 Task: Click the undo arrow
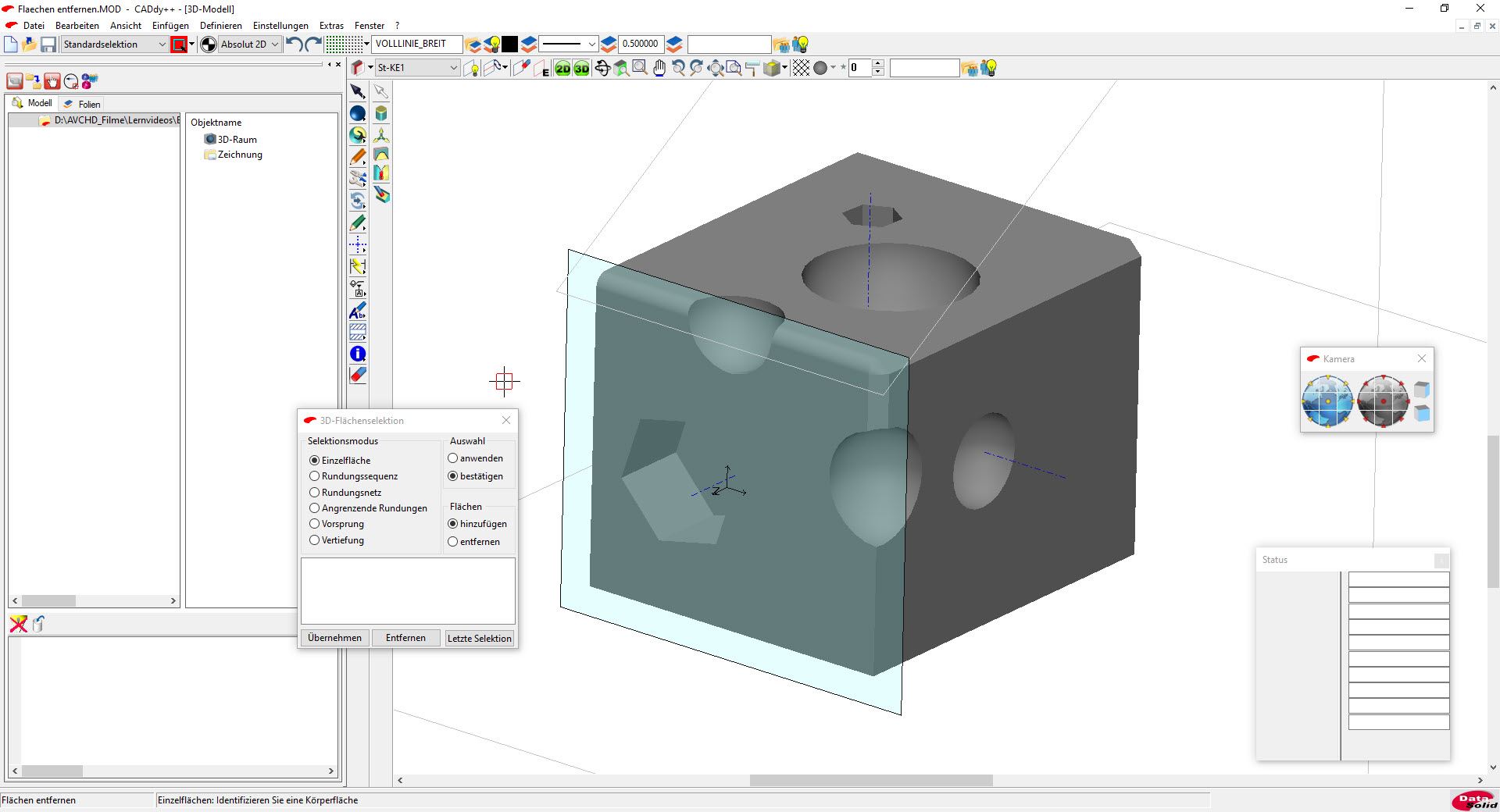(x=294, y=45)
